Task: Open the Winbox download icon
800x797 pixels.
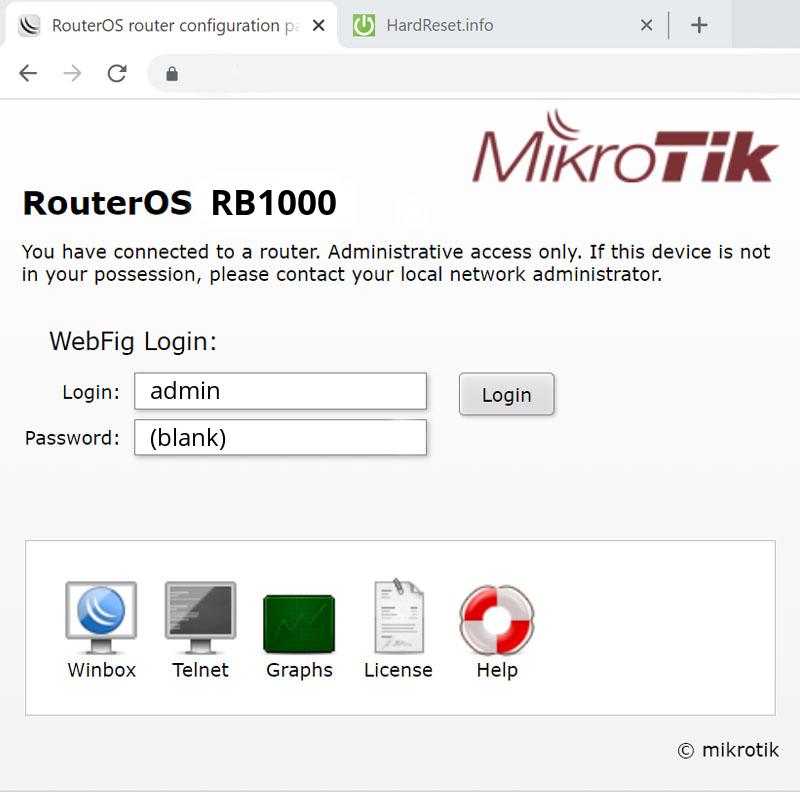Action: pos(101,617)
